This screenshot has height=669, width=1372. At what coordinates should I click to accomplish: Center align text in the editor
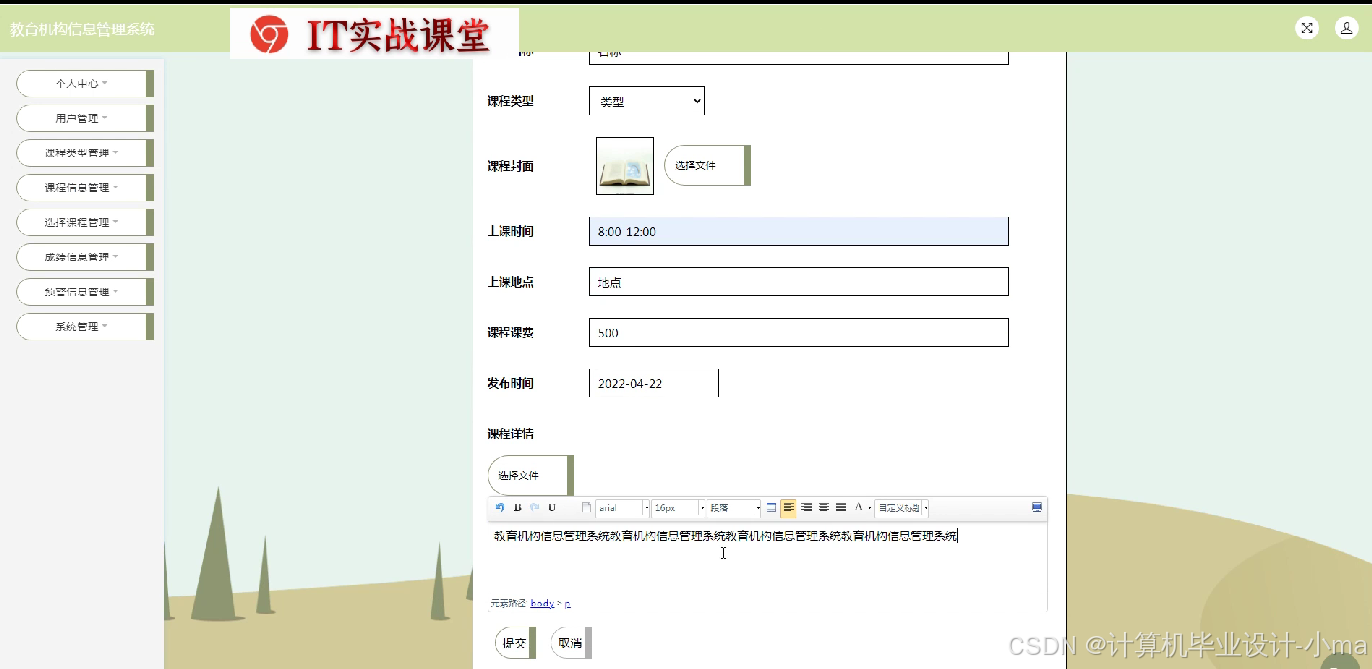(x=824, y=508)
